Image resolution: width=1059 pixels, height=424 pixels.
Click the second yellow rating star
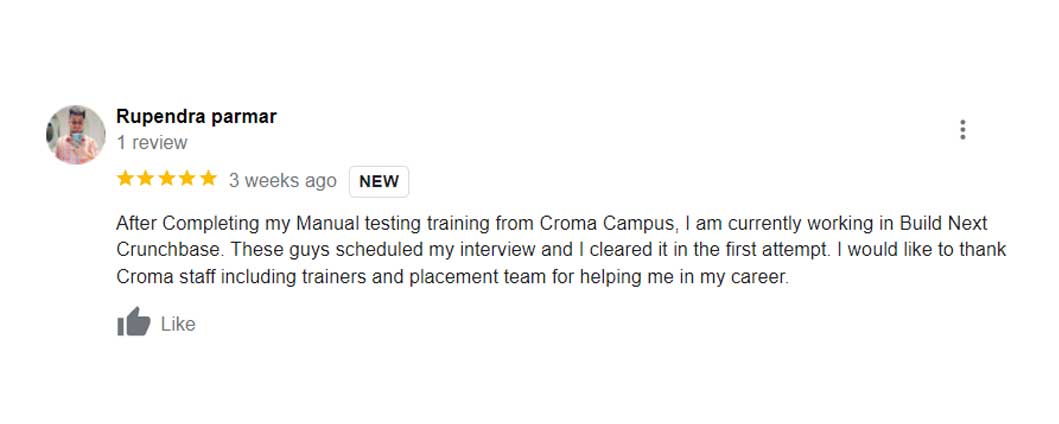(146, 179)
